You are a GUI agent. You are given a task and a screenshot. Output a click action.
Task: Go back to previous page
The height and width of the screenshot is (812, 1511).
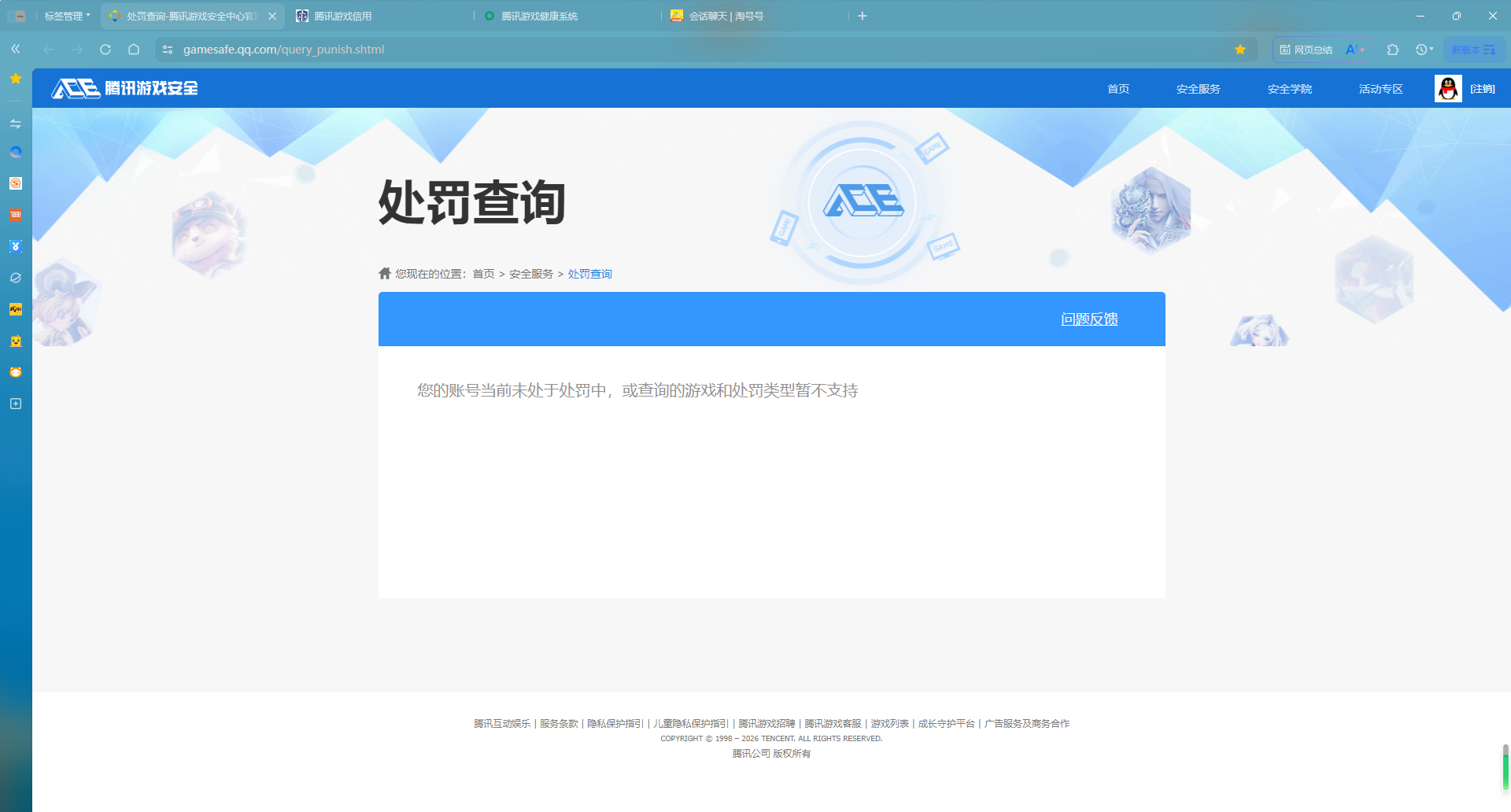[49, 49]
